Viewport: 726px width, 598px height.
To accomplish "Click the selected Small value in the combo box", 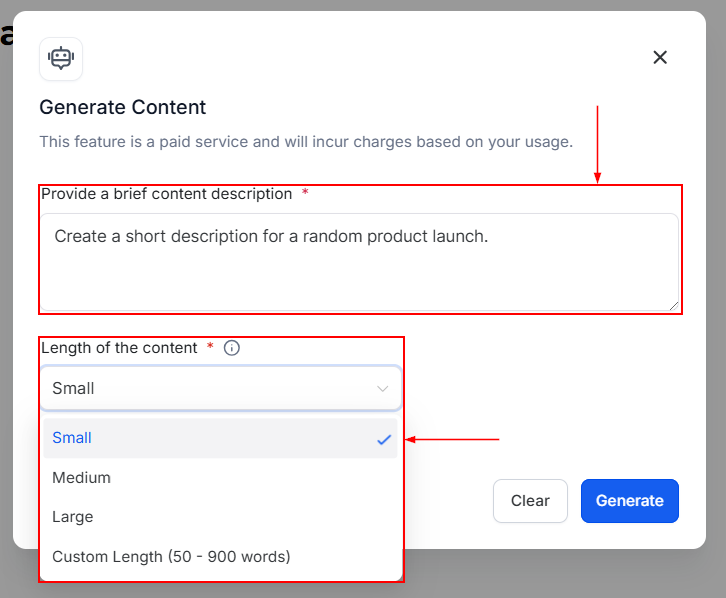I will click(x=73, y=388).
